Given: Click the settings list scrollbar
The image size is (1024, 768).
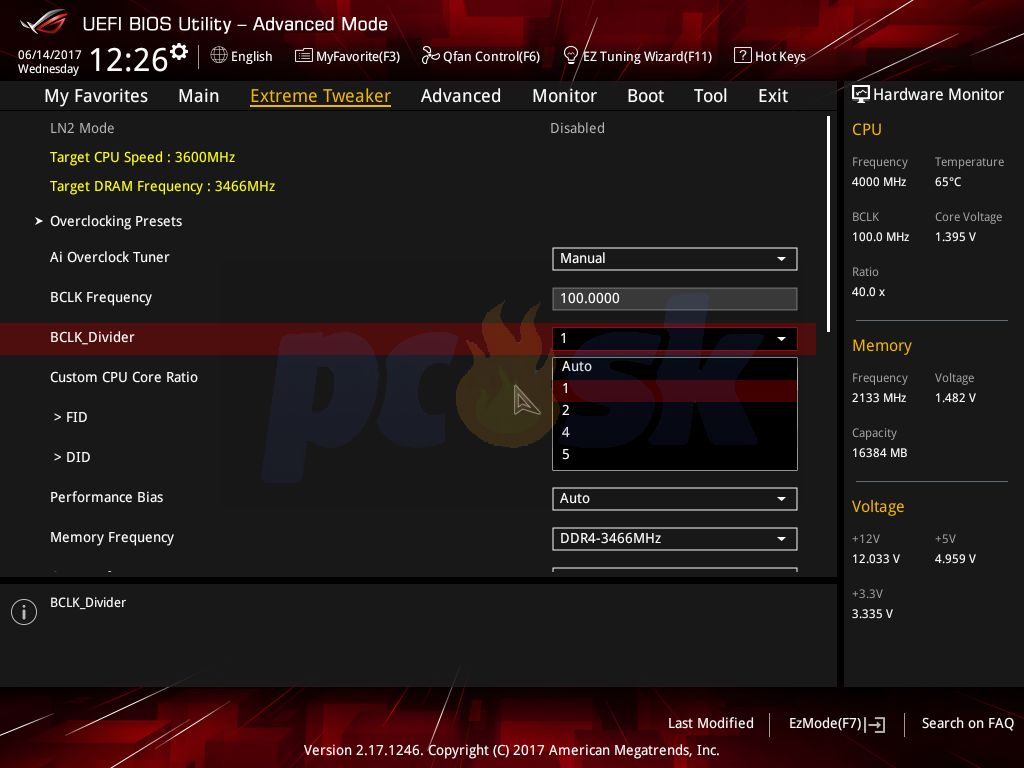Looking at the screenshot, I should pos(829,224).
